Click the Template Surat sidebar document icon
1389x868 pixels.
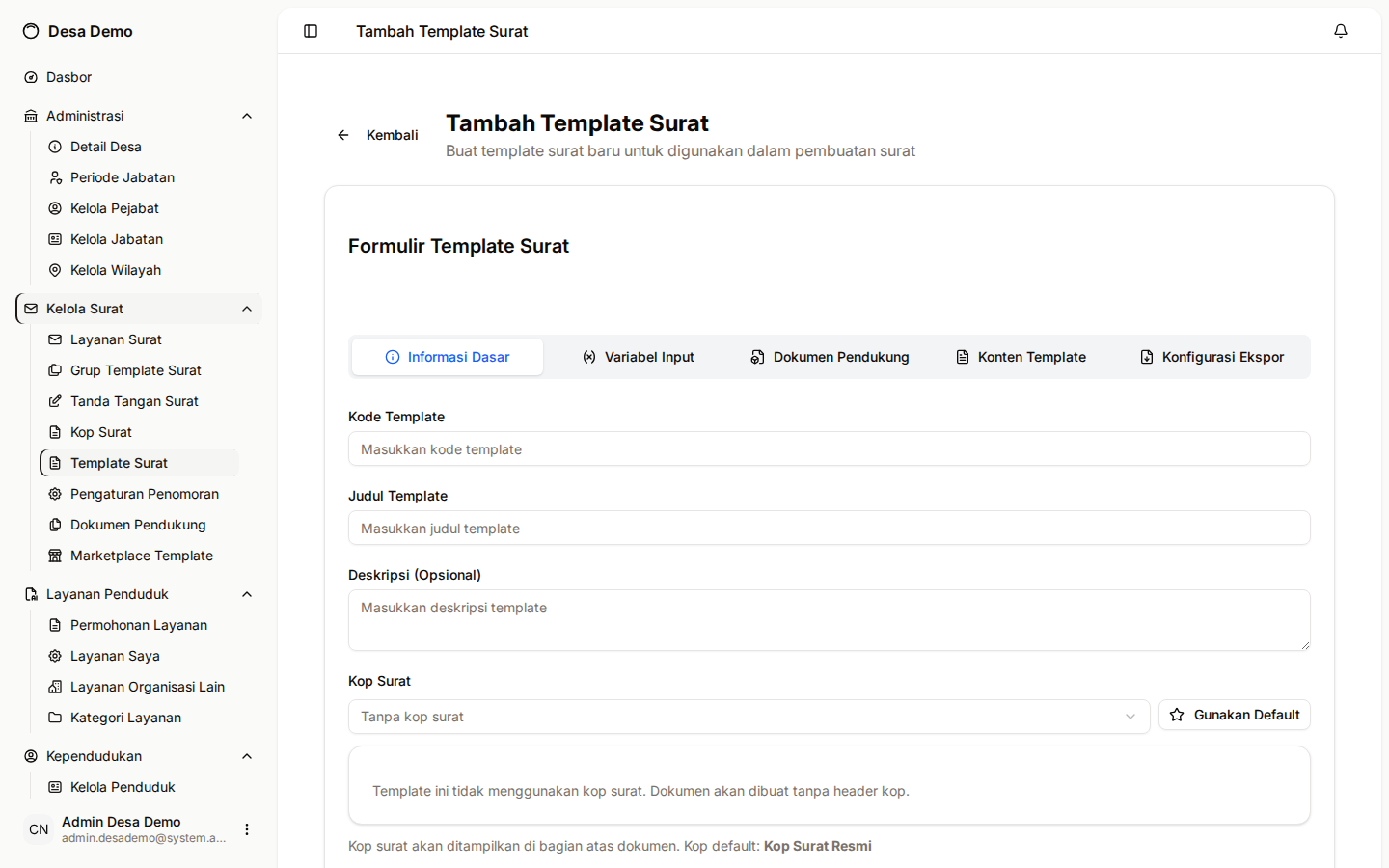(55, 463)
